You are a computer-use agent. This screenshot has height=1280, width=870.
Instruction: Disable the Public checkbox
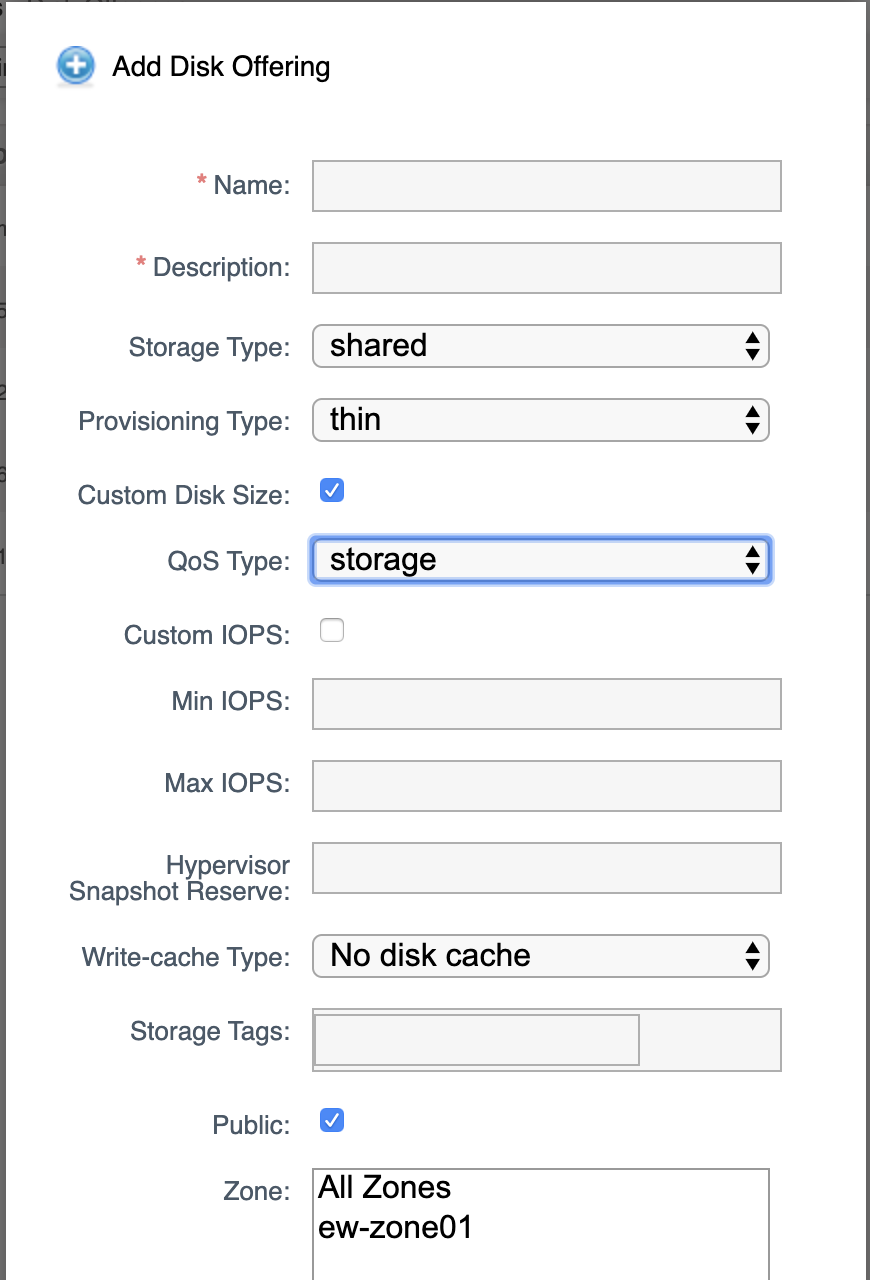tap(331, 1120)
